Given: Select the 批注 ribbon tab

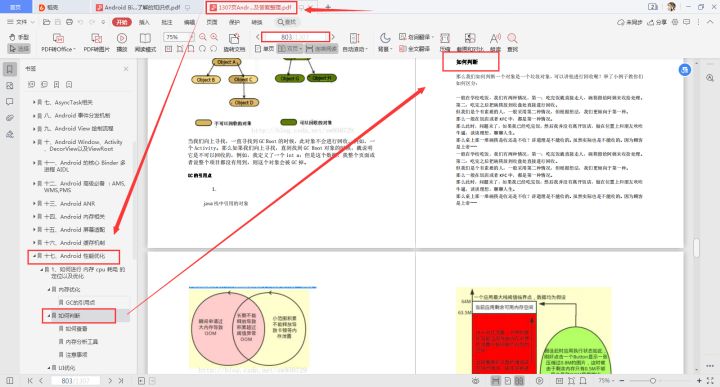Looking at the screenshot, I should point(167,22).
